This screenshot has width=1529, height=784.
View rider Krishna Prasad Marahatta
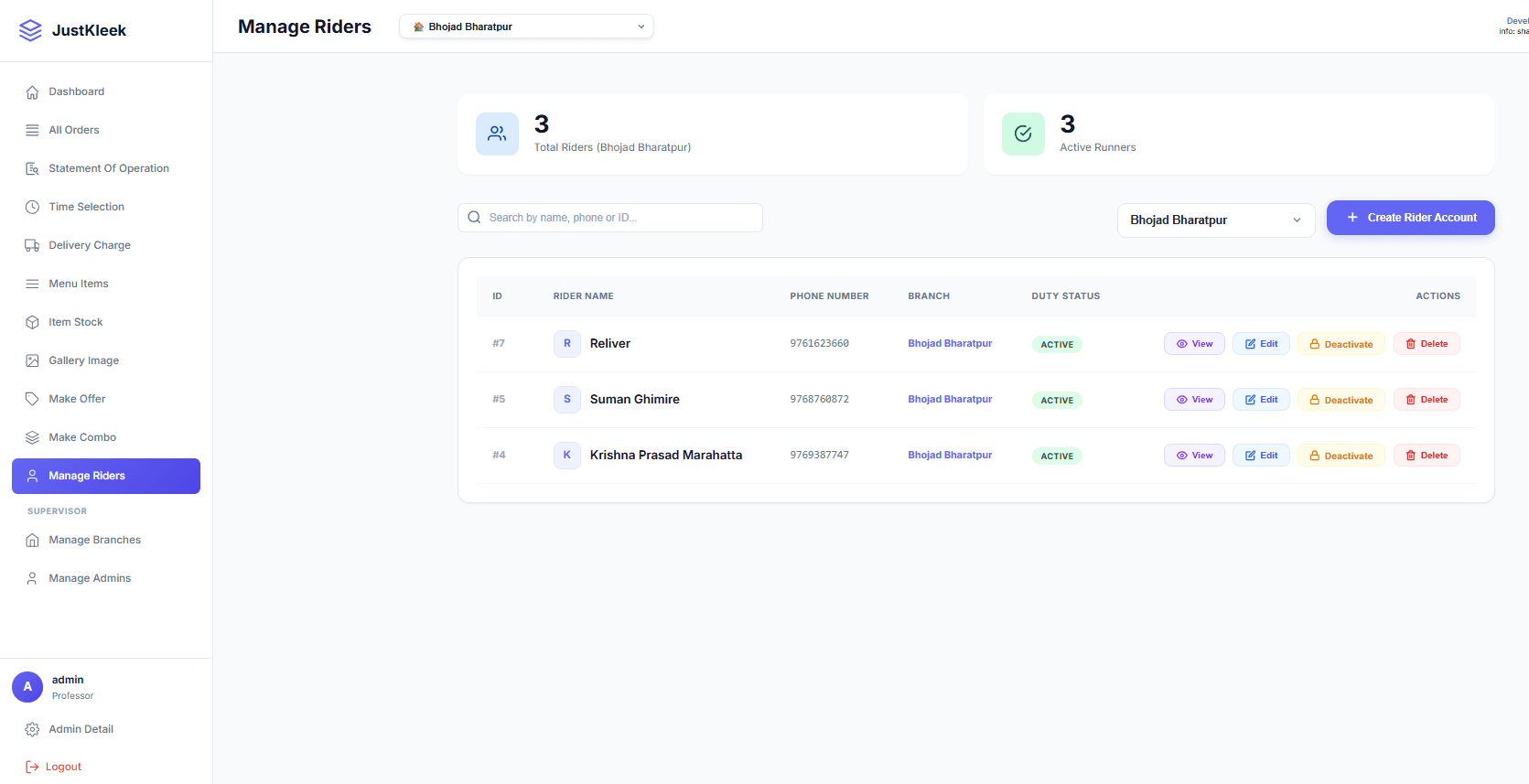click(1194, 456)
